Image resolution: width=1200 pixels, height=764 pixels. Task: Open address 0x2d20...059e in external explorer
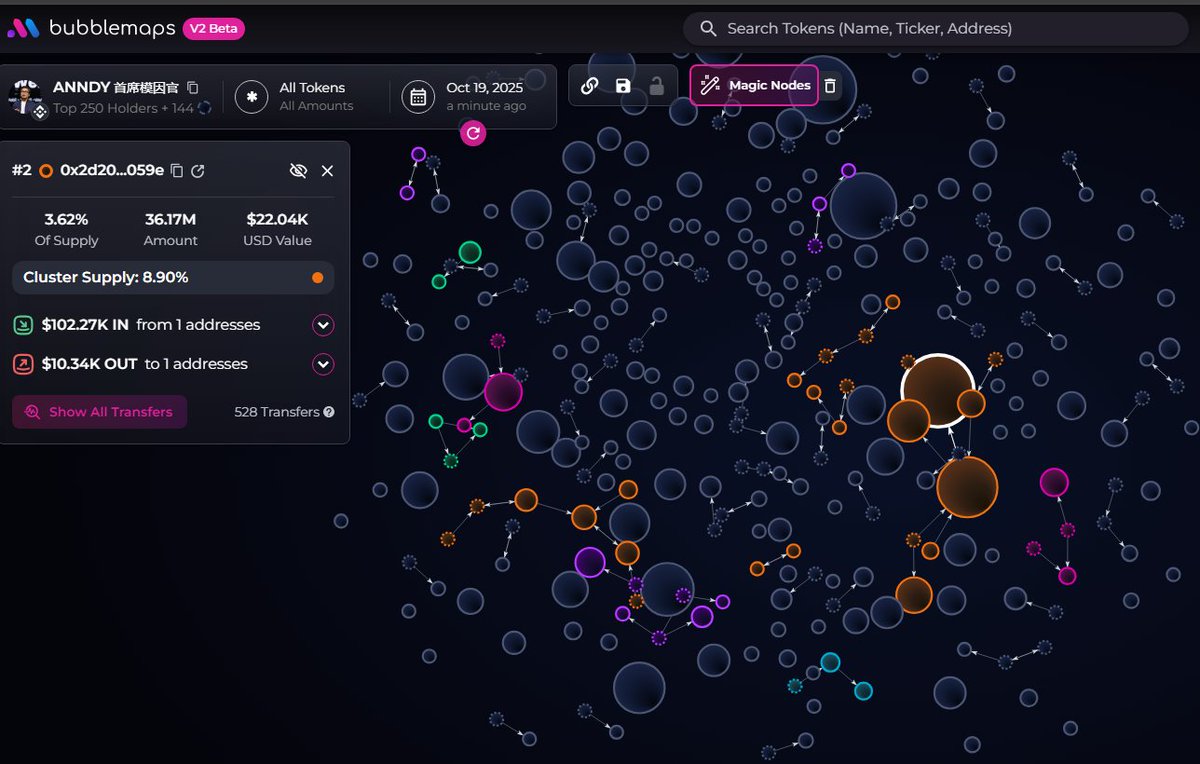click(198, 171)
